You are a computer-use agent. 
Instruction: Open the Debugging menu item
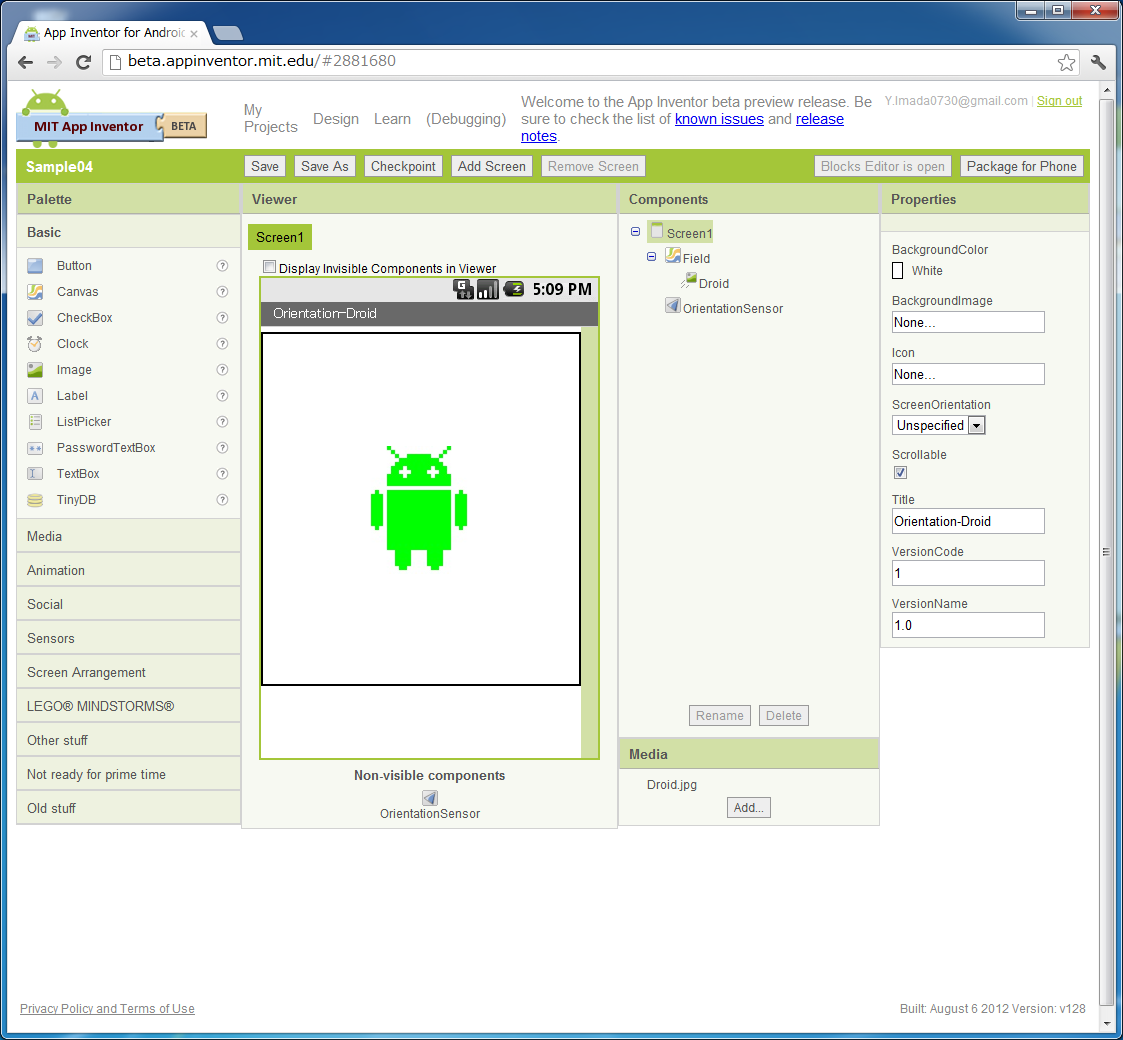[x=466, y=119]
